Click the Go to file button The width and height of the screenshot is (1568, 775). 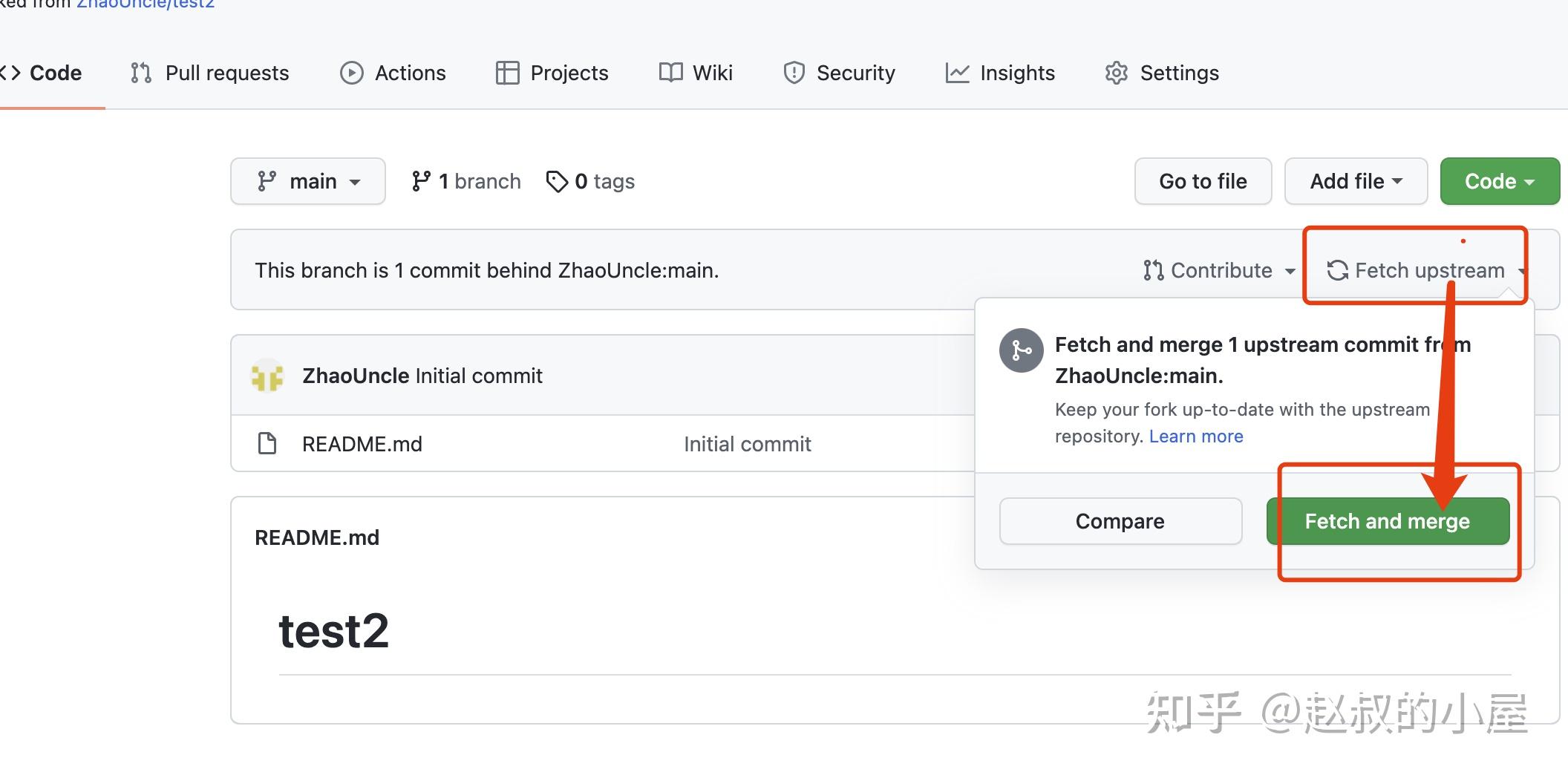(1203, 181)
